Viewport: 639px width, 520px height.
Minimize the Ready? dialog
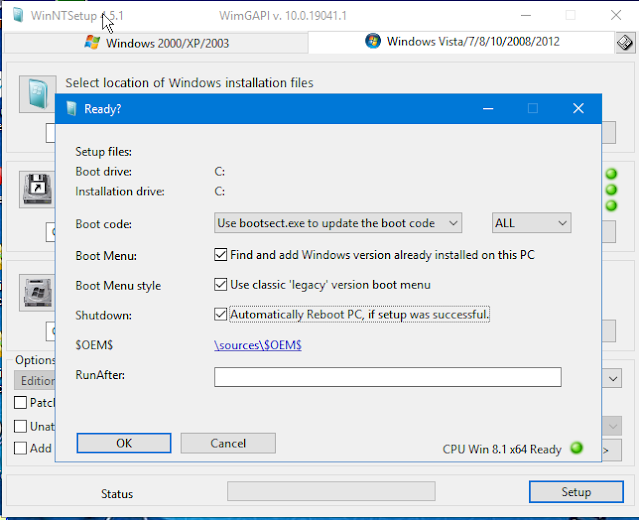[x=488, y=108]
